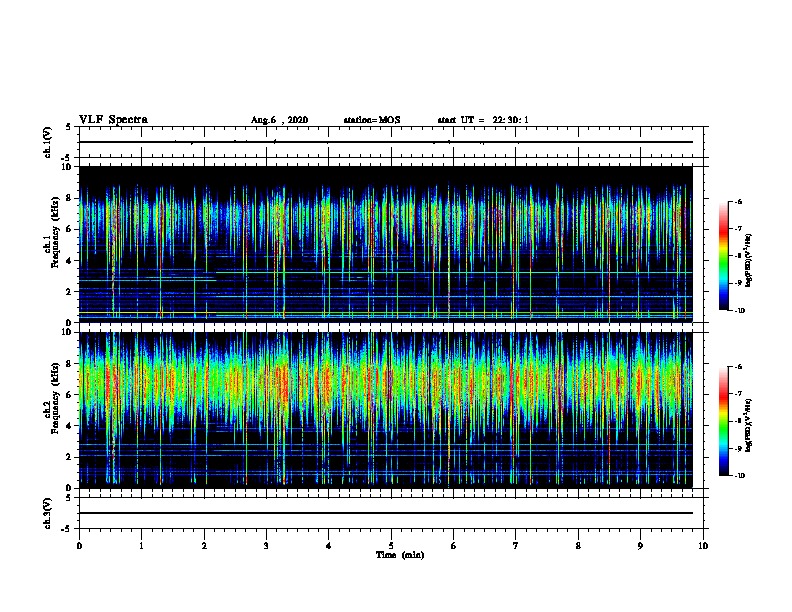Click ch.1 frequency tick label '6'
Screen dimensions: 792x612
tap(69, 230)
